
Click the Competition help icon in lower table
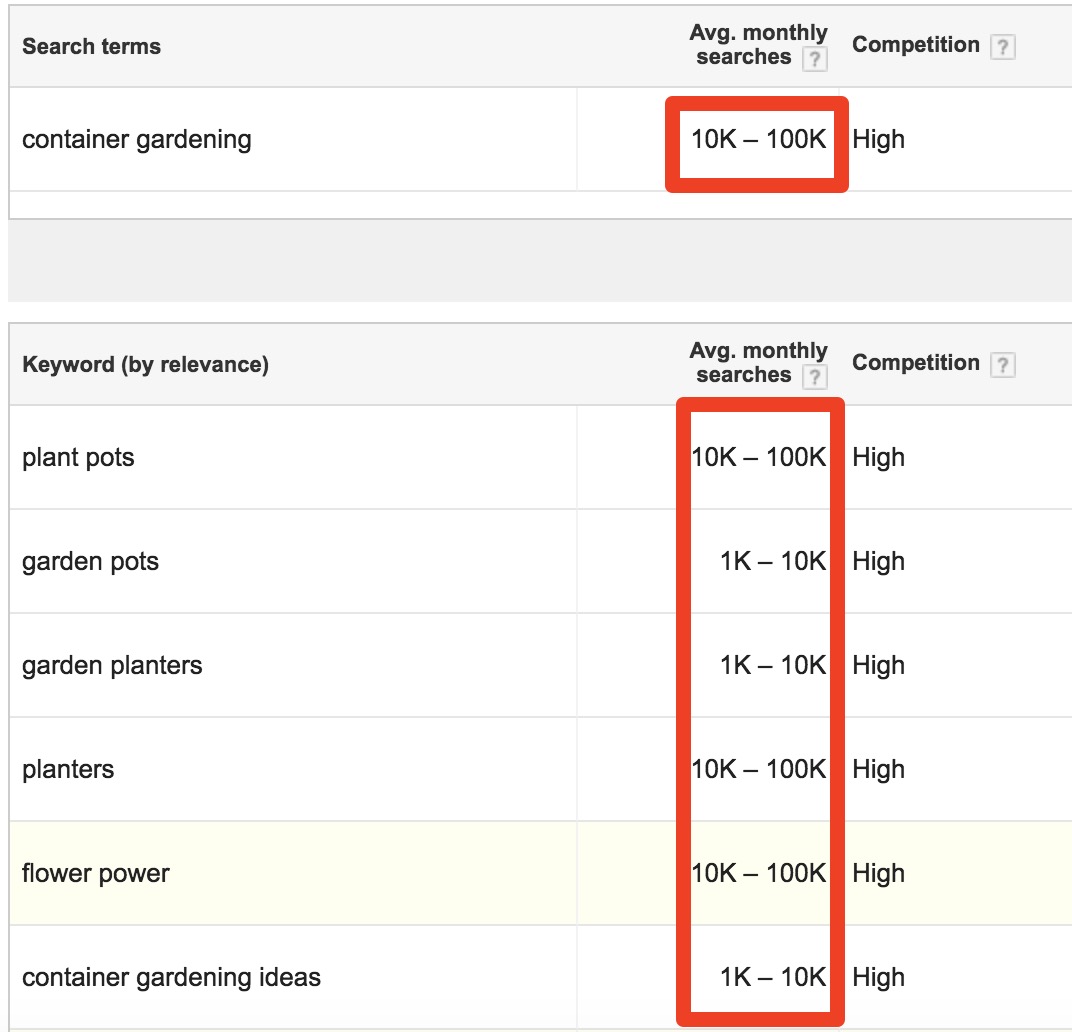(1003, 363)
